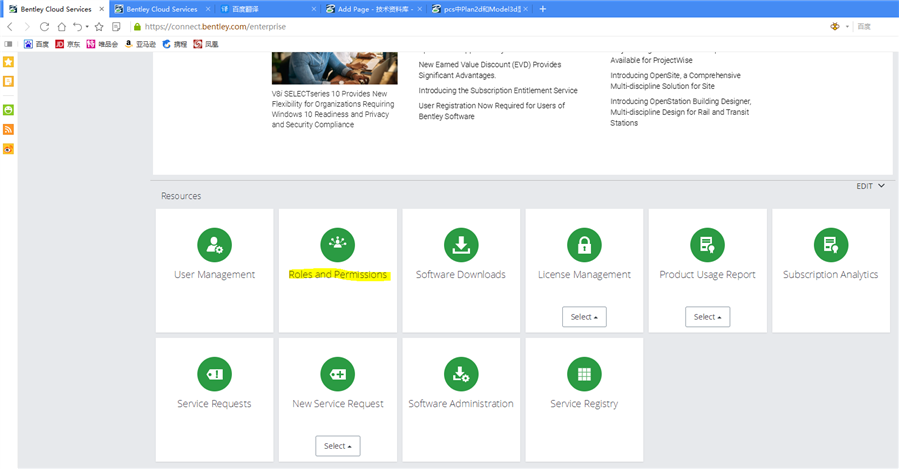Screen dimensions: 899x469
Task: Click the reader mode icon in address bar
Action: pyautogui.click(x=116, y=26)
